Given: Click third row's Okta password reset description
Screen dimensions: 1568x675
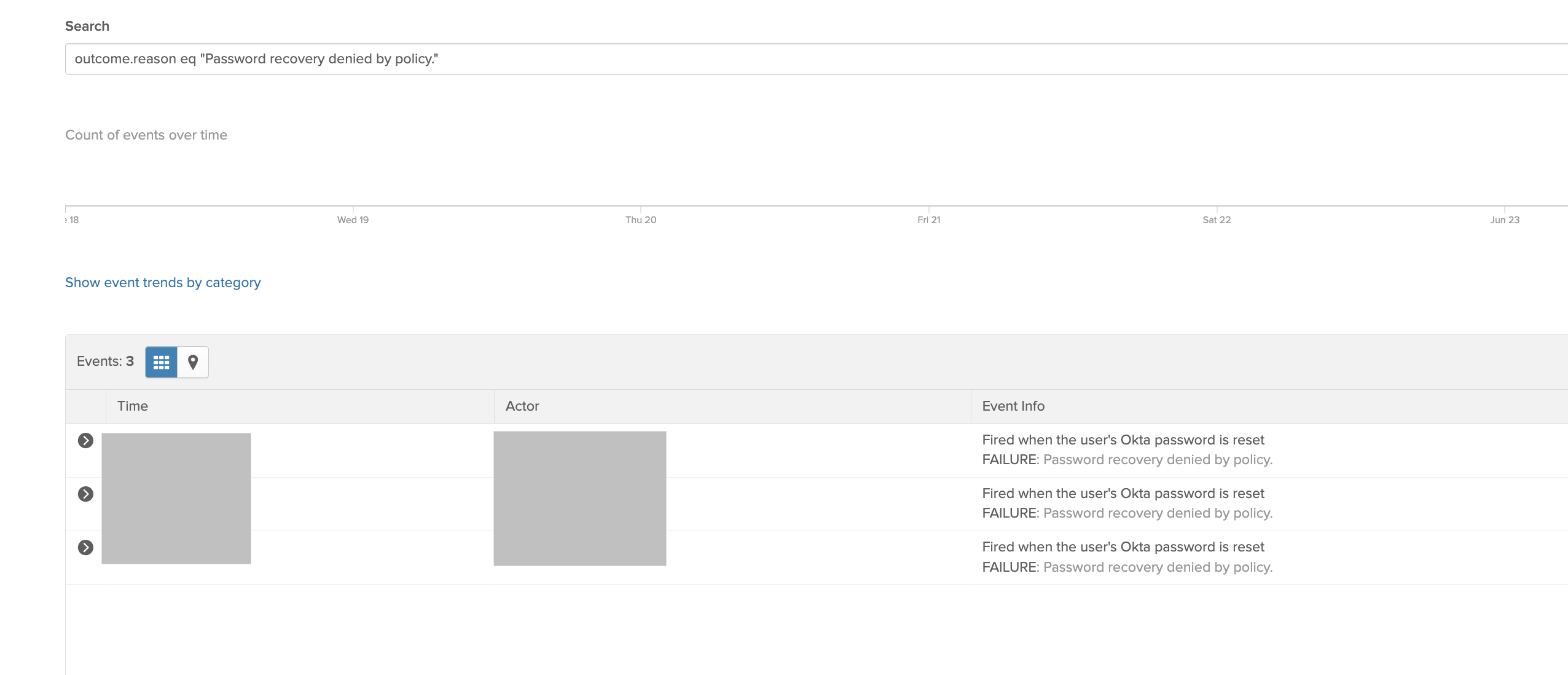Looking at the screenshot, I should [1123, 547].
